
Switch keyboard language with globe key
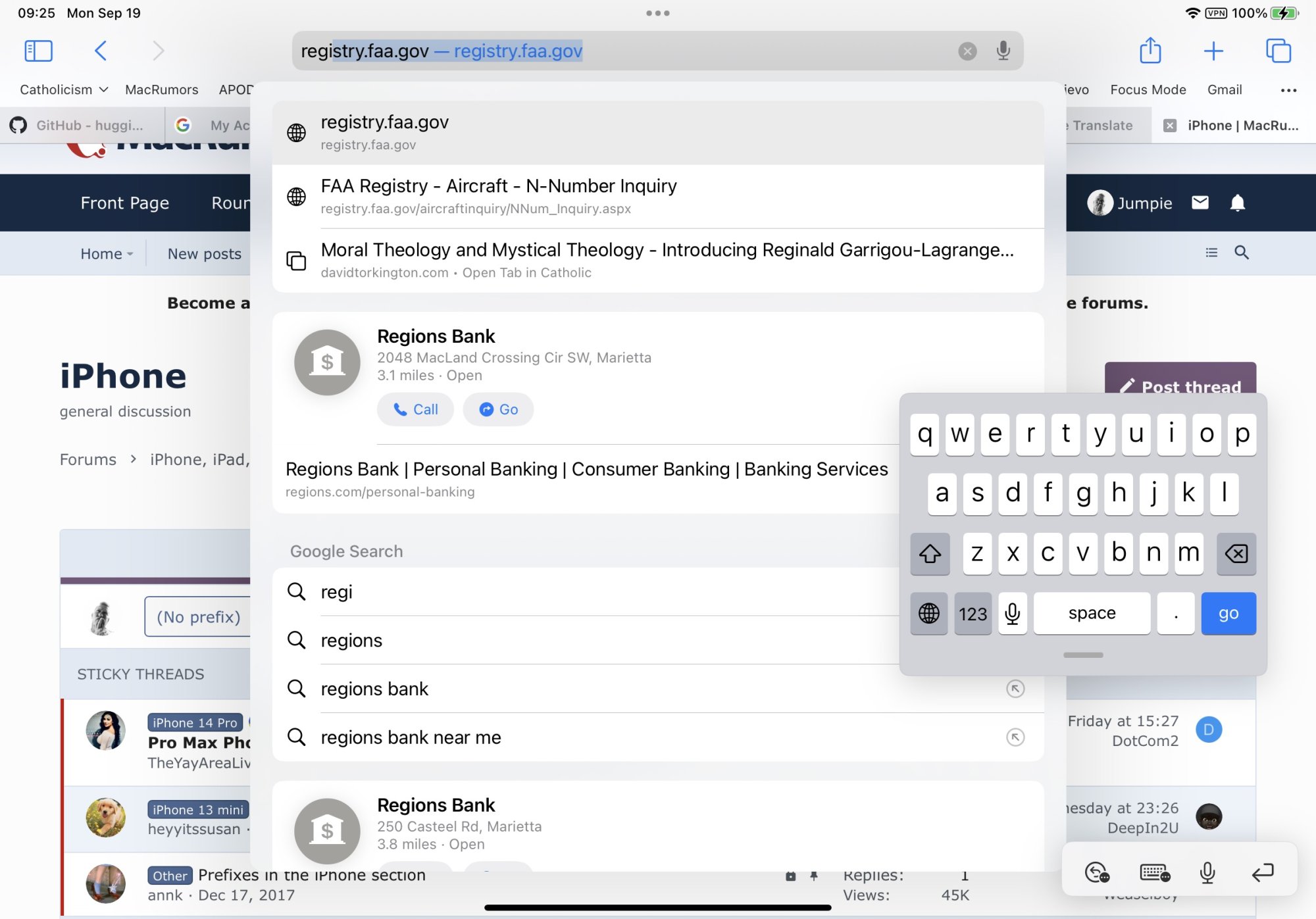[928, 613]
